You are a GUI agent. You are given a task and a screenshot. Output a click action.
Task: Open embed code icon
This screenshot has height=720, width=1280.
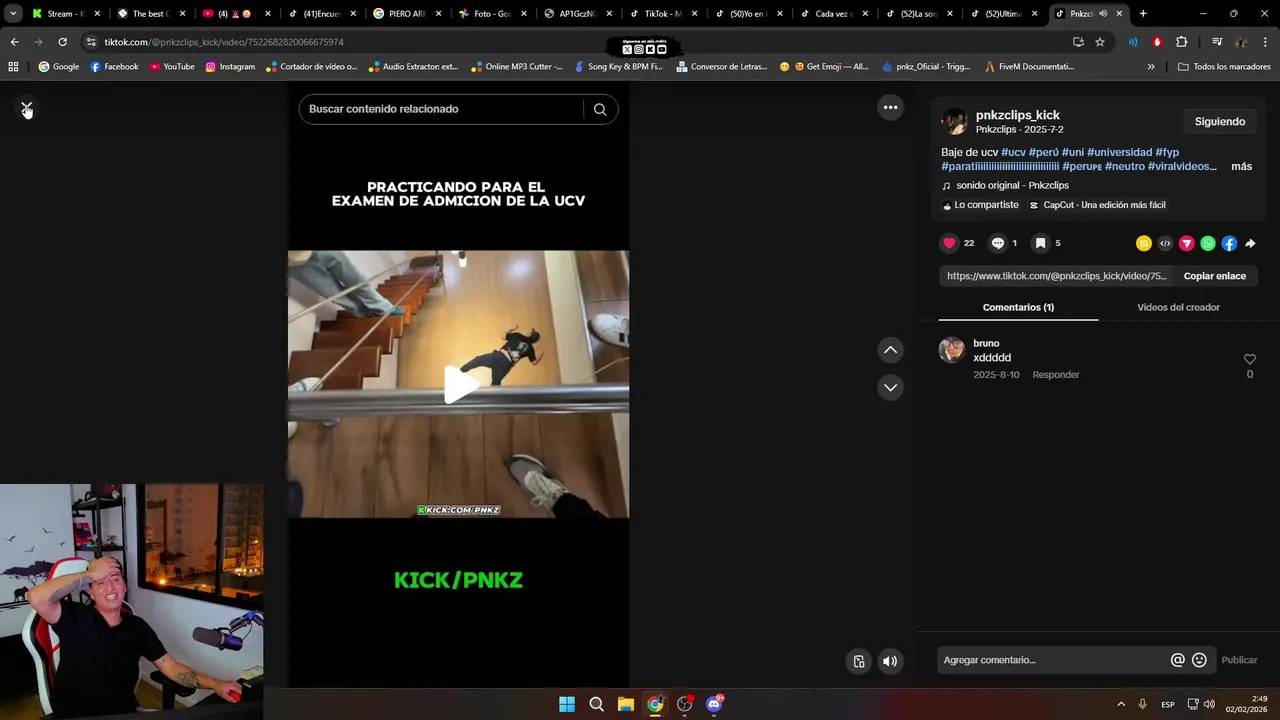[x=1165, y=243]
